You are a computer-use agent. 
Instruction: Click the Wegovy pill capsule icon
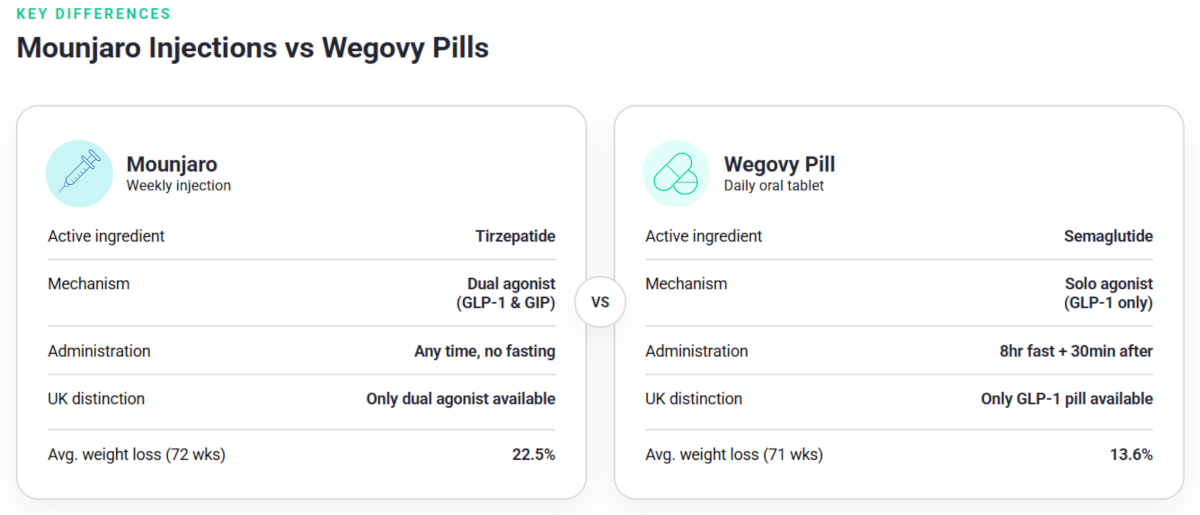pyautogui.click(x=676, y=174)
